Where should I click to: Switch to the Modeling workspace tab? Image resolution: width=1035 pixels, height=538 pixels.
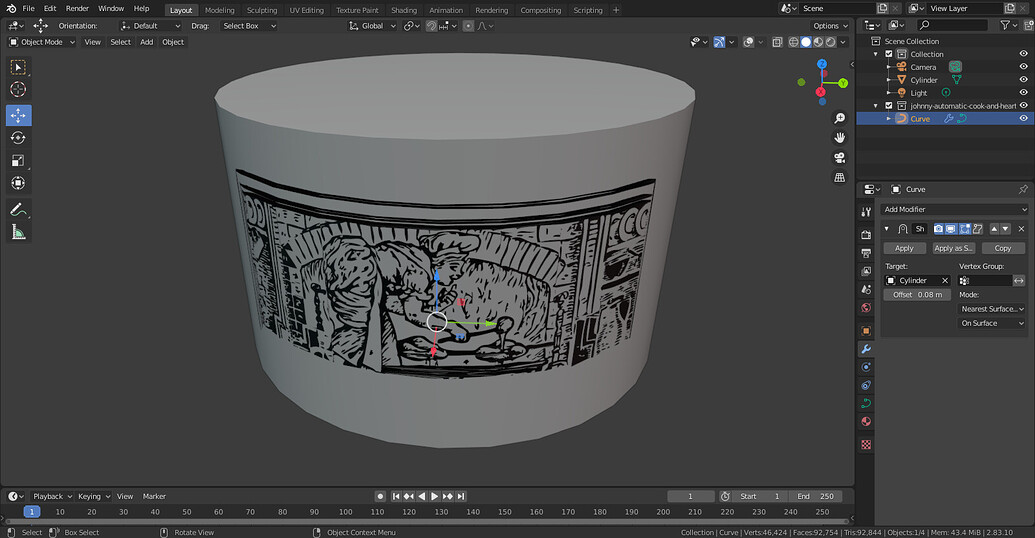click(x=220, y=10)
